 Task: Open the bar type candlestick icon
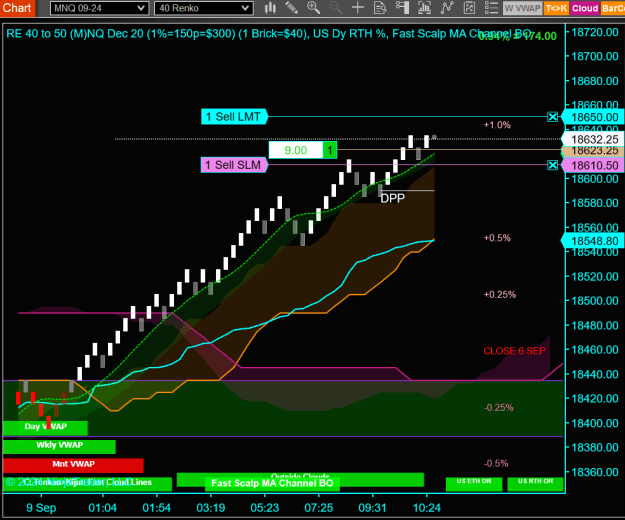270,8
